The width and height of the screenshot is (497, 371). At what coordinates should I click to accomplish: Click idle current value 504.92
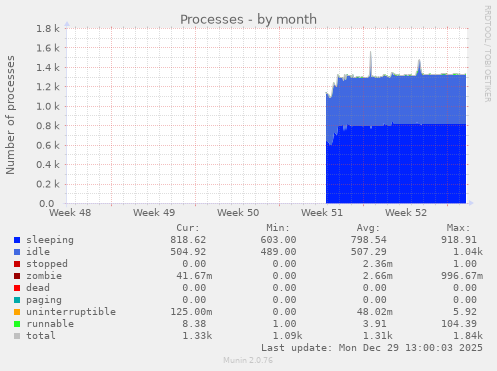188,252
